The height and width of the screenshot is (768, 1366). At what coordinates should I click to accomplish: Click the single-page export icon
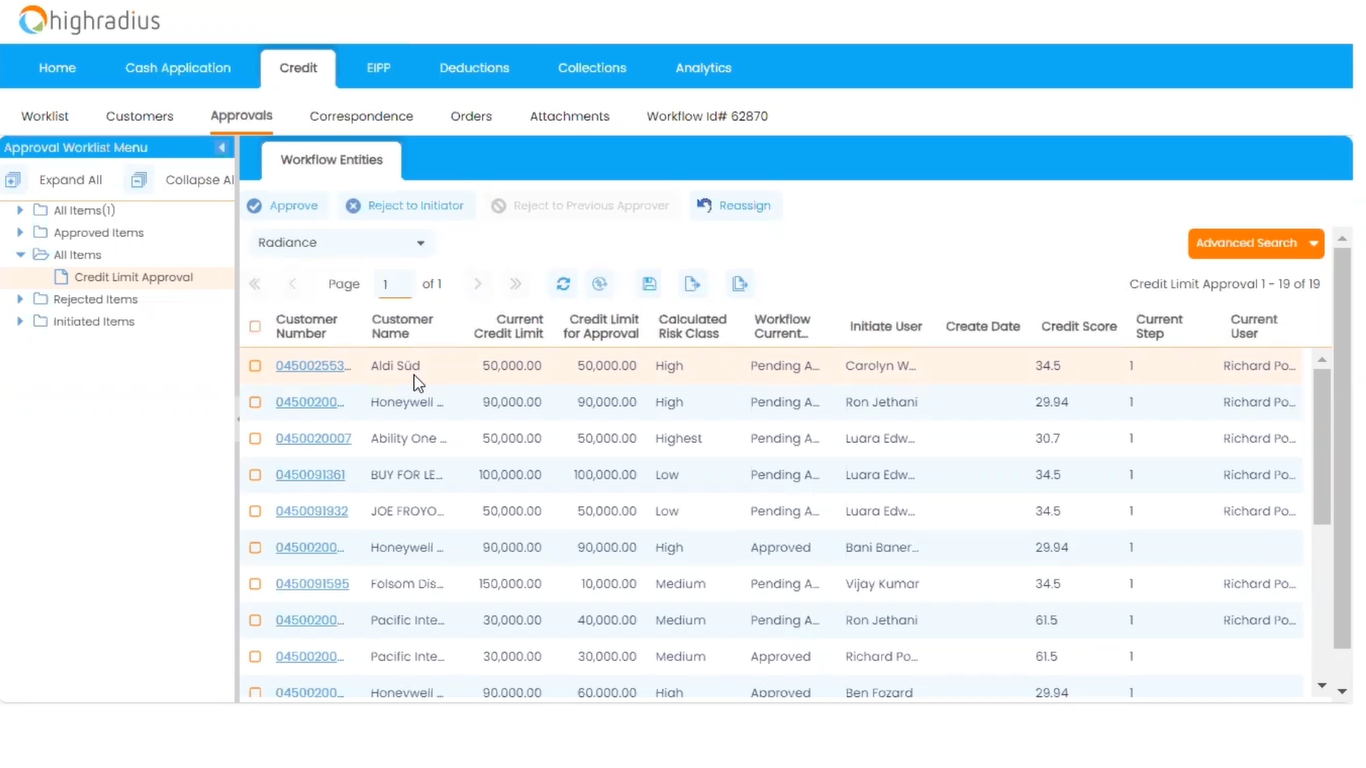[x=692, y=283]
